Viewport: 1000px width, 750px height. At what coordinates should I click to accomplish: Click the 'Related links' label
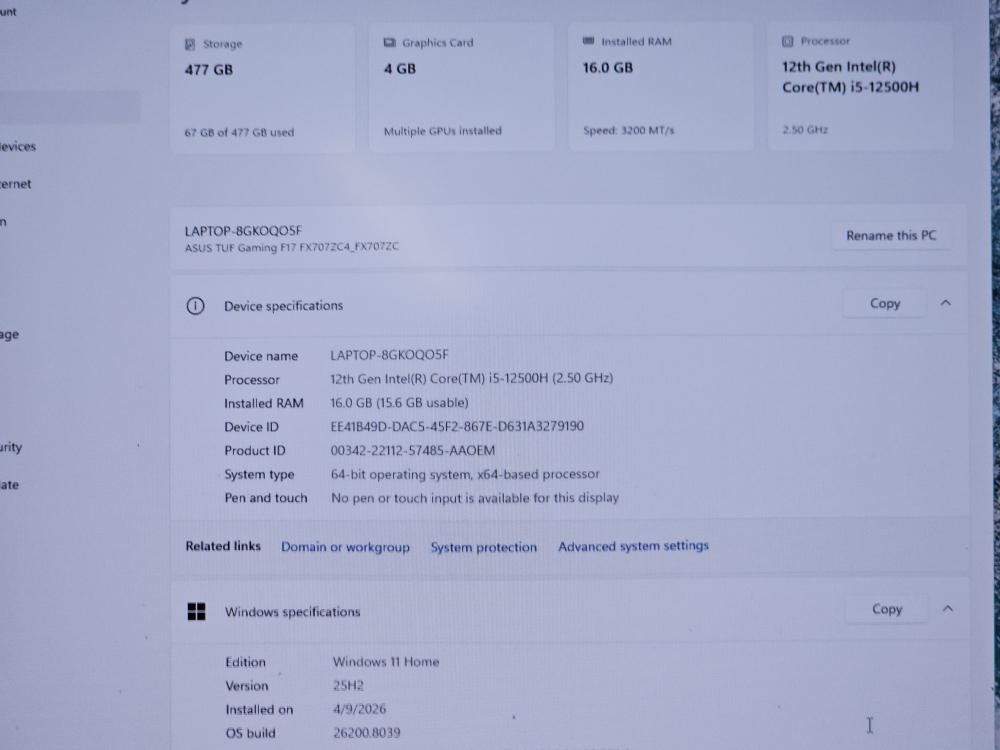pos(223,546)
